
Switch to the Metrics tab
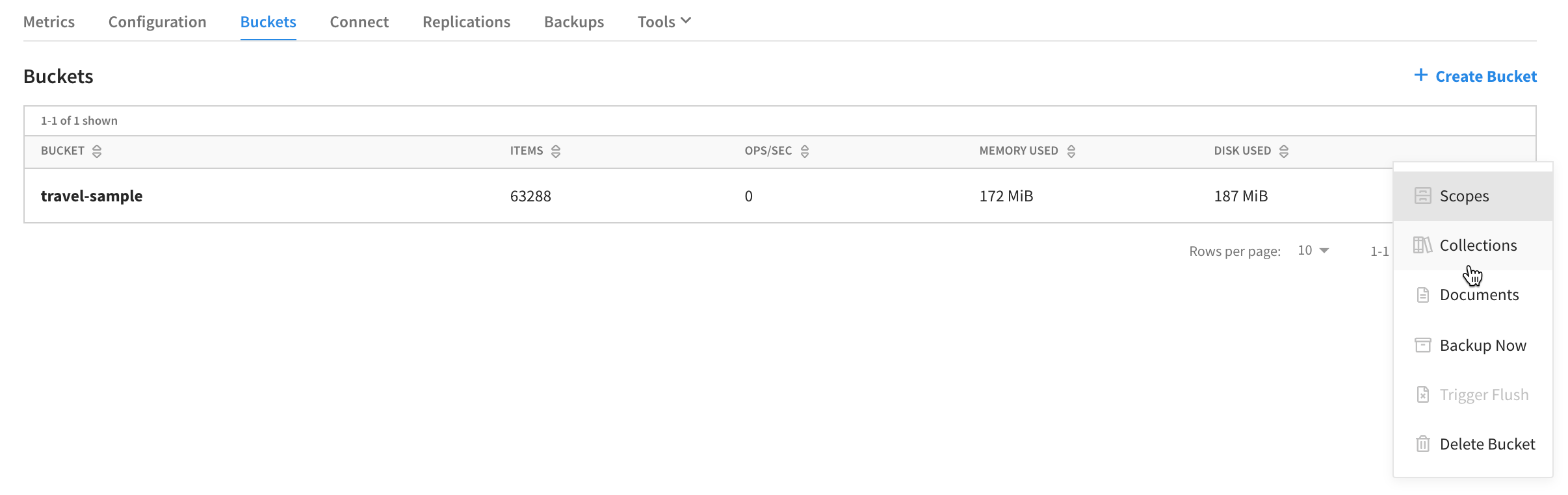pos(49,21)
